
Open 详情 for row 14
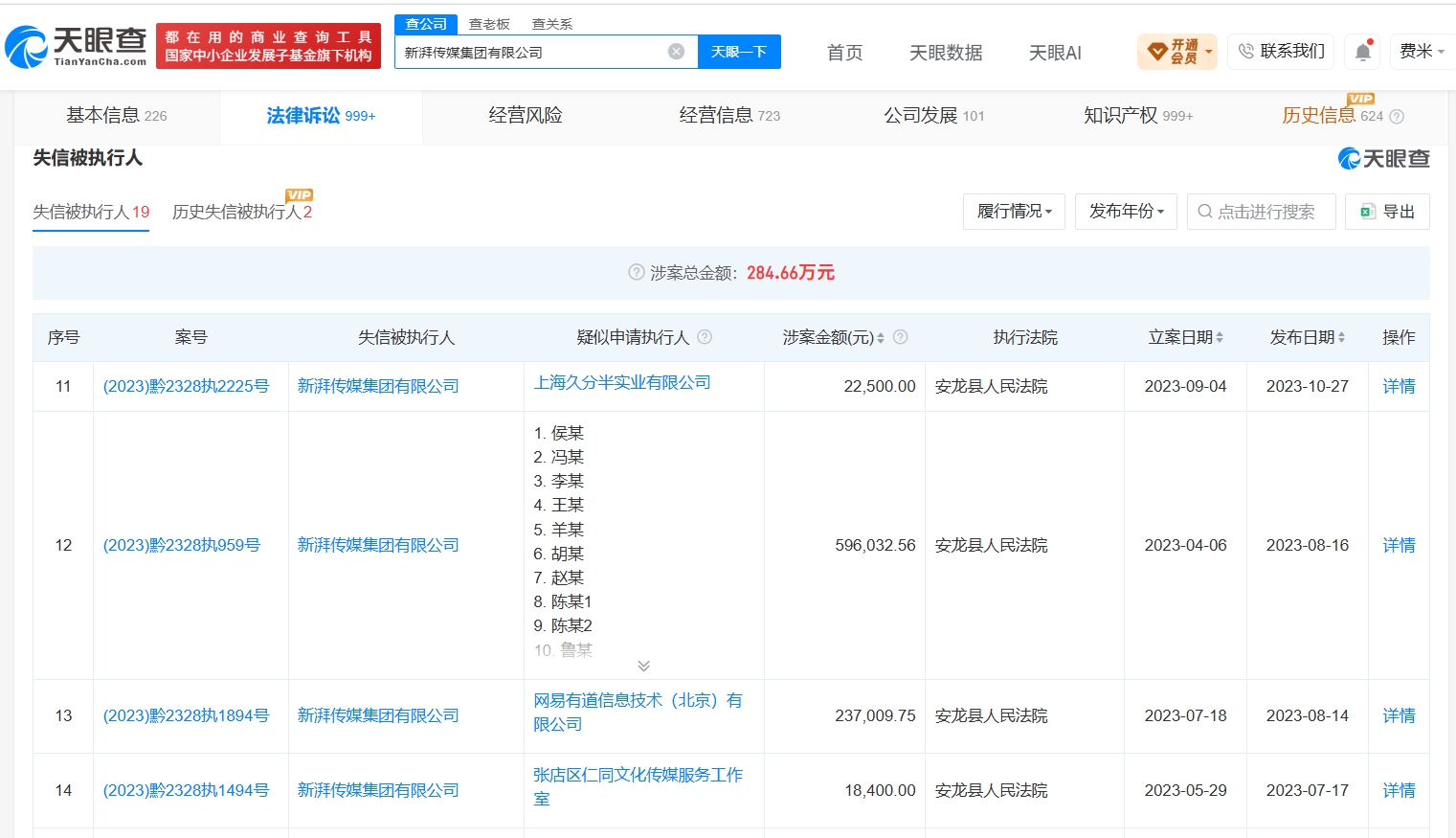(1399, 790)
